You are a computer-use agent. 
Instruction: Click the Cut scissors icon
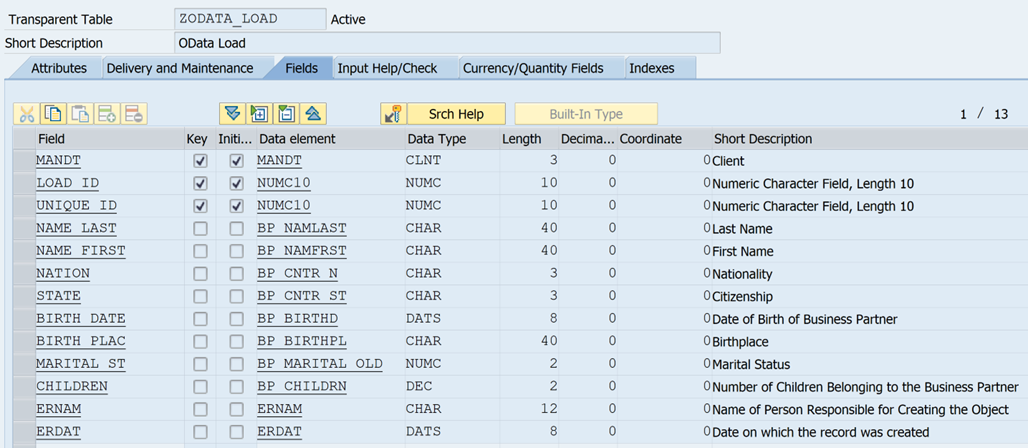tap(26, 114)
